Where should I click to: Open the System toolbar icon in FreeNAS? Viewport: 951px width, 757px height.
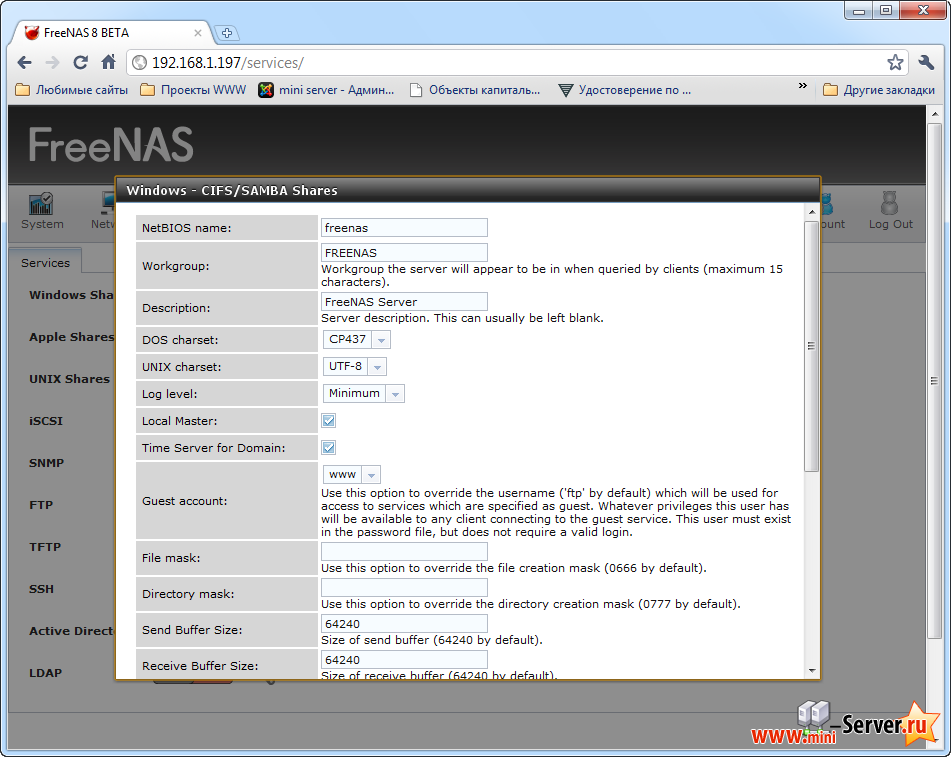(42, 210)
